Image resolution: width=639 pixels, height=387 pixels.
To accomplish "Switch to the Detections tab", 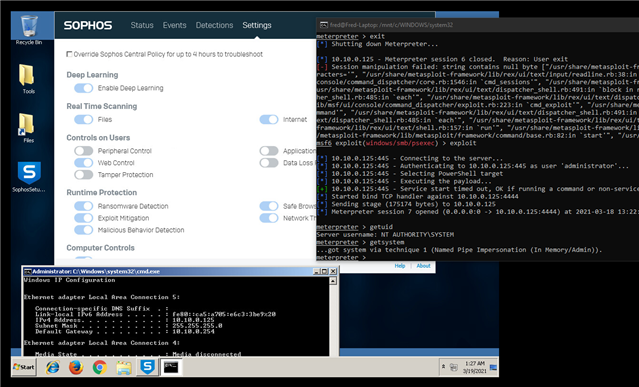I will (214, 25).
